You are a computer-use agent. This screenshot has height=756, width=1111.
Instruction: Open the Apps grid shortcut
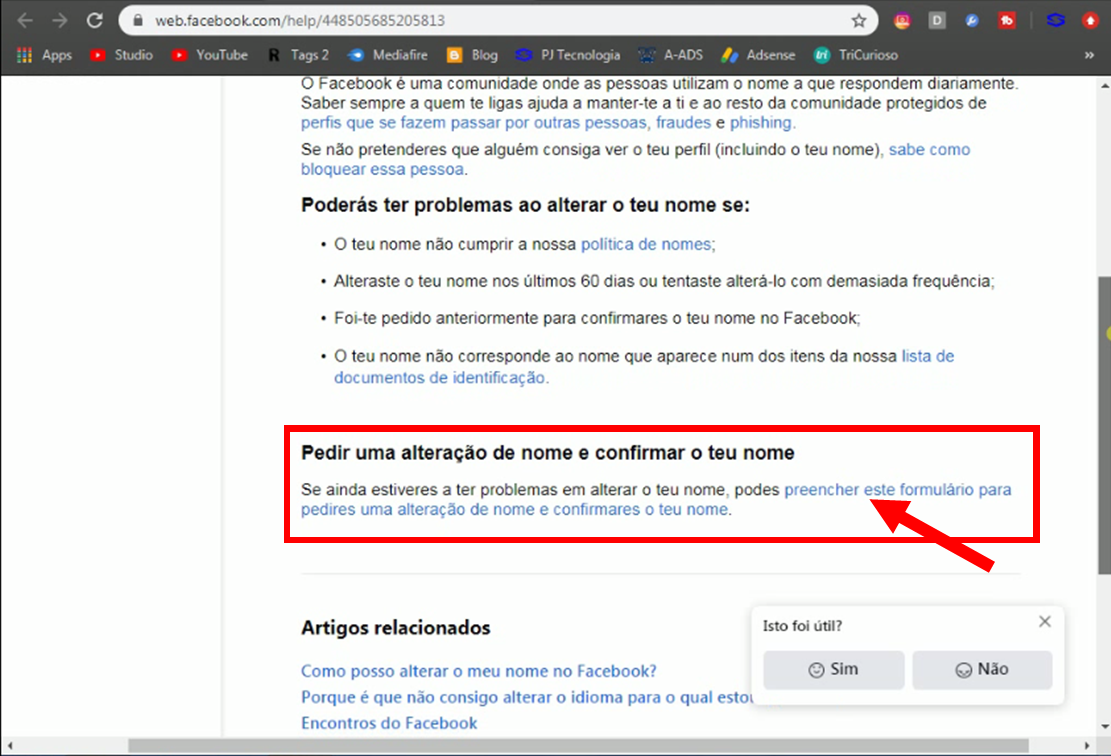44,55
